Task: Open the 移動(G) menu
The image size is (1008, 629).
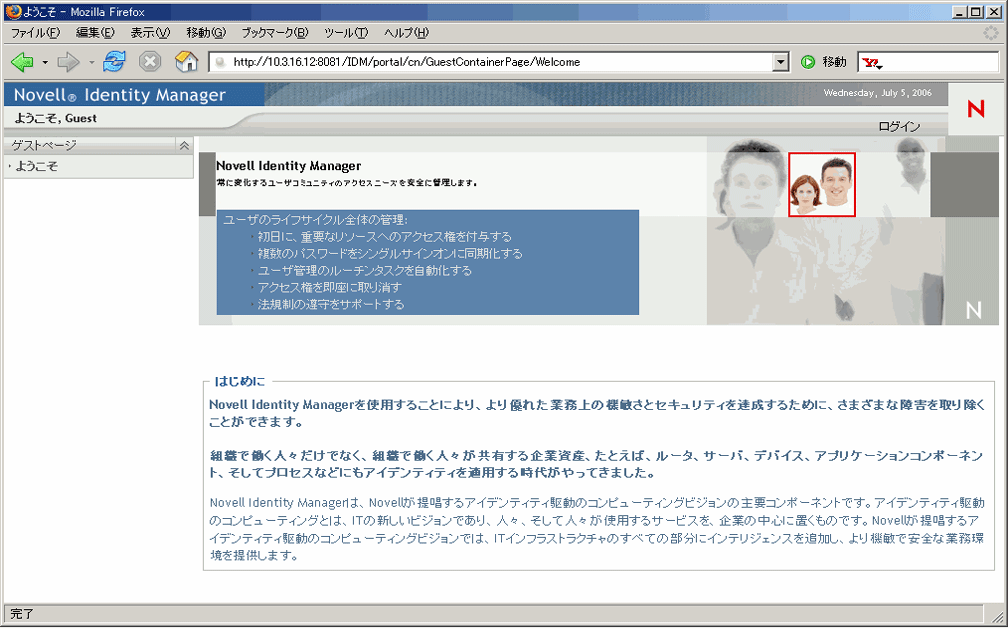Action: click(206, 32)
